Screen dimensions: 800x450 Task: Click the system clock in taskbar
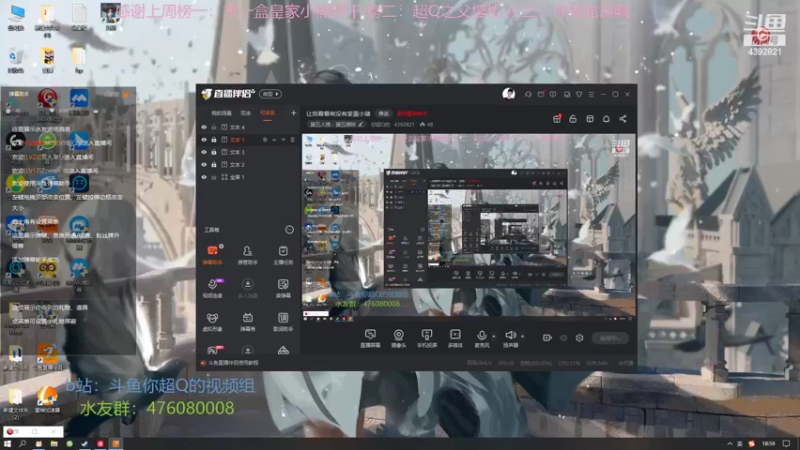click(769, 444)
